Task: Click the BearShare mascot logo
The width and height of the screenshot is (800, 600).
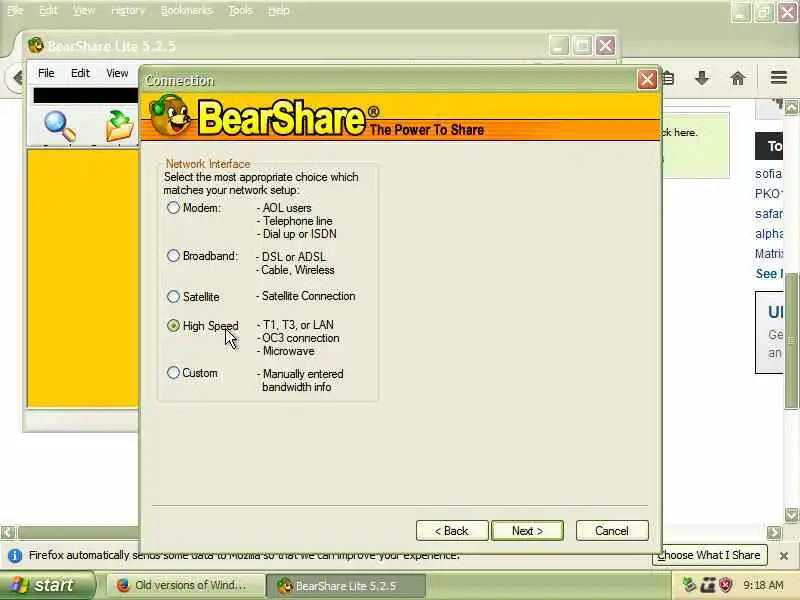Action: point(170,115)
